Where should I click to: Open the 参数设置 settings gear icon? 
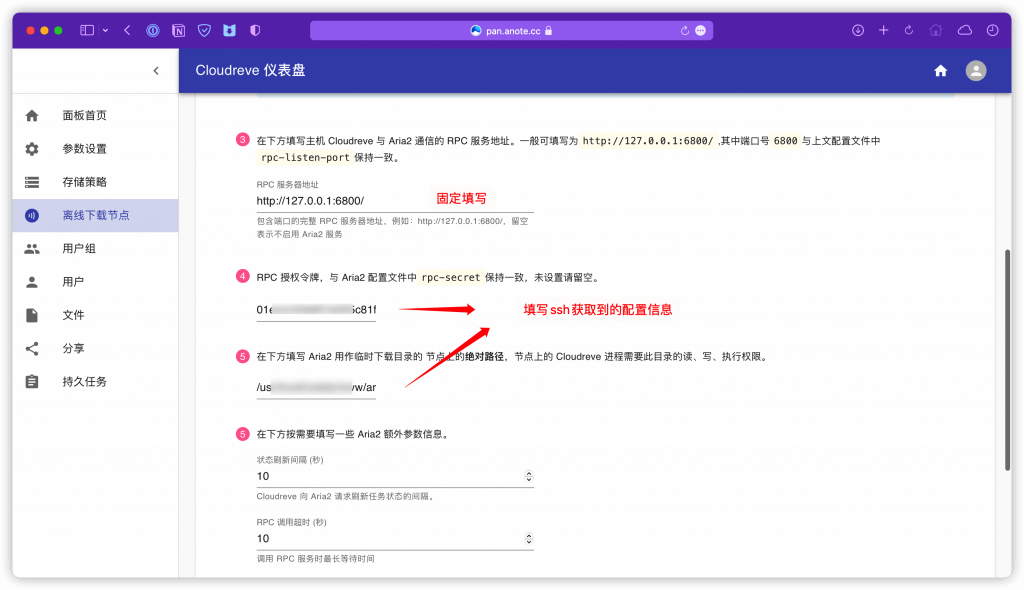pos(31,148)
